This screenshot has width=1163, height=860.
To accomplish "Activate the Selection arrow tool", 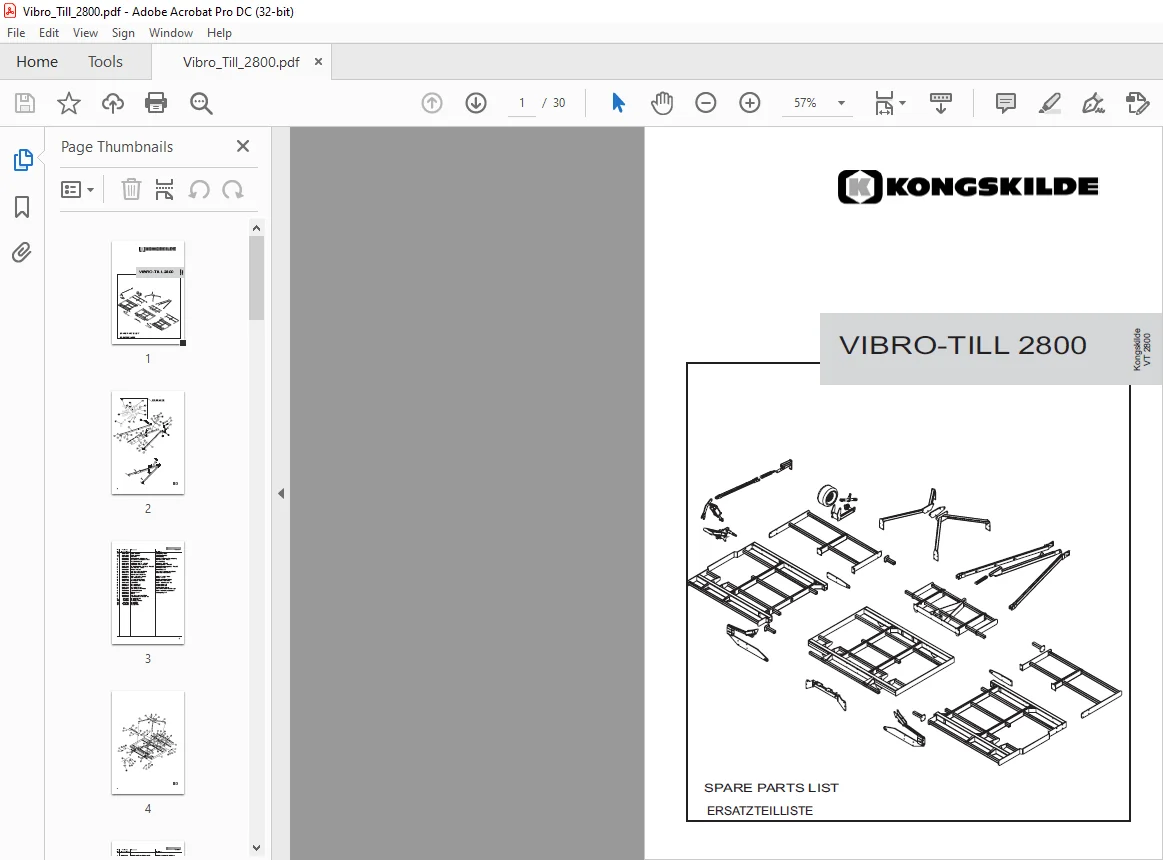I will tap(618, 103).
